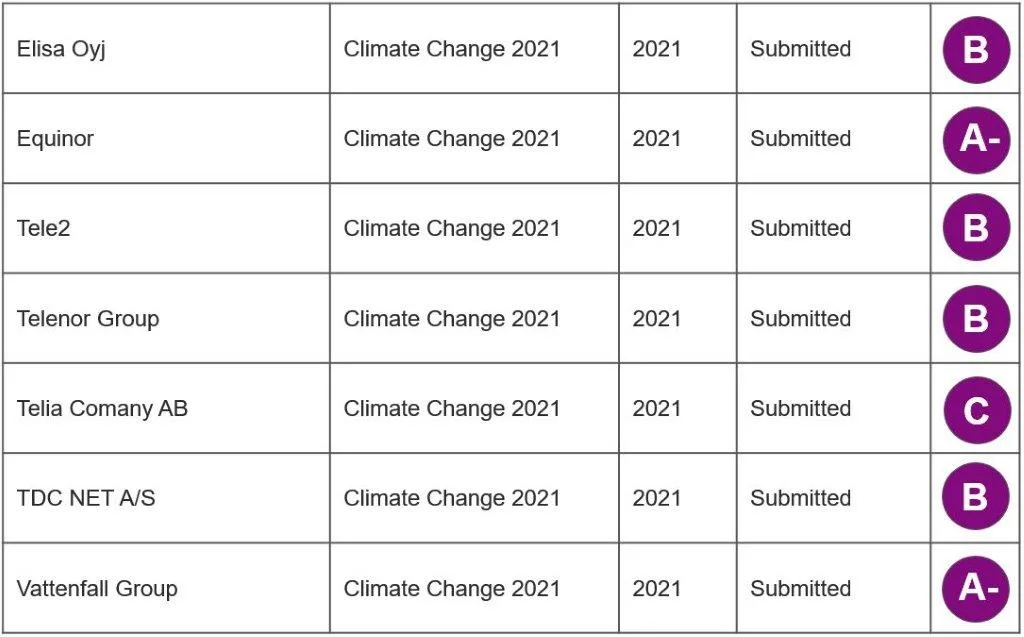Open the Equinor company entry
The image size is (1024, 637).
tap(56, 139)
